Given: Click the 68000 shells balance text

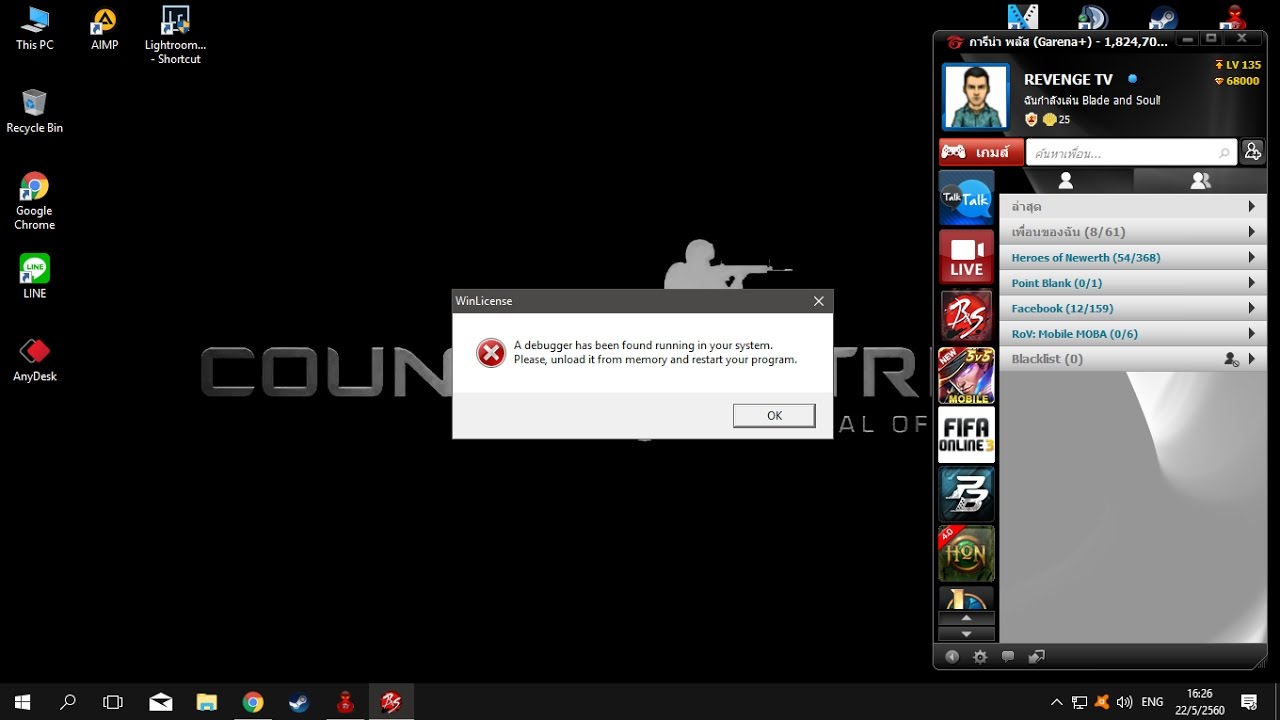Looking at the screenshot, I should click(x=1243, y=81).
